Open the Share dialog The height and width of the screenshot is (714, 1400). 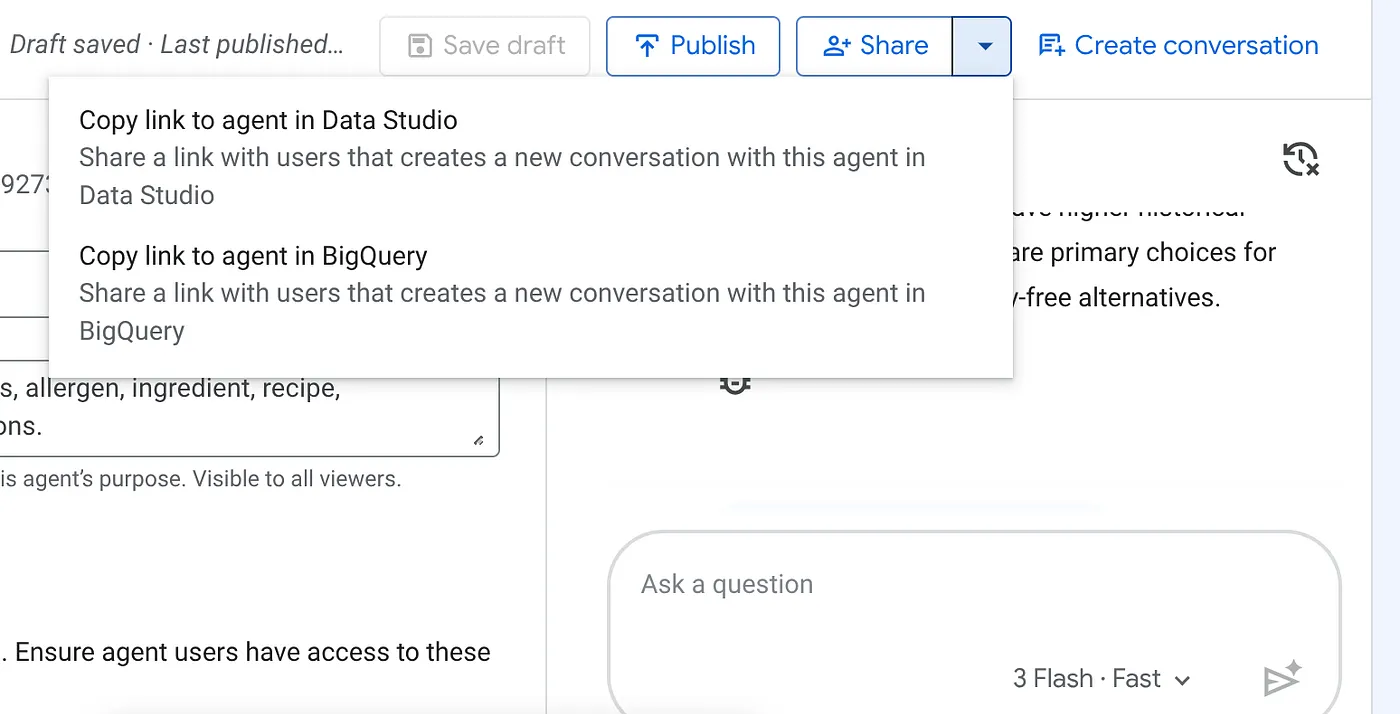(x=874, y=46)
